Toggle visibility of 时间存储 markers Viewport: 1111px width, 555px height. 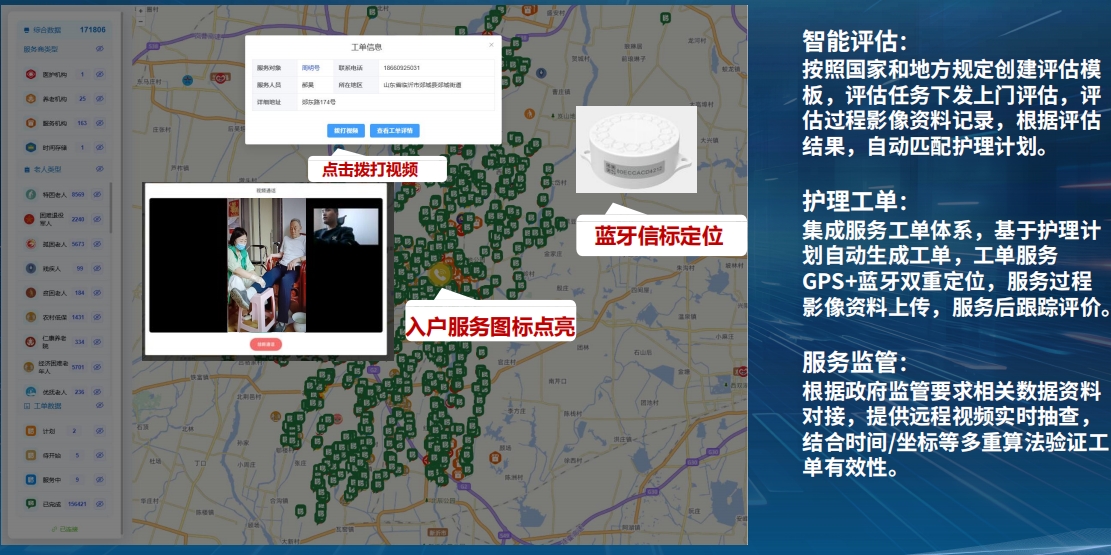99,147
